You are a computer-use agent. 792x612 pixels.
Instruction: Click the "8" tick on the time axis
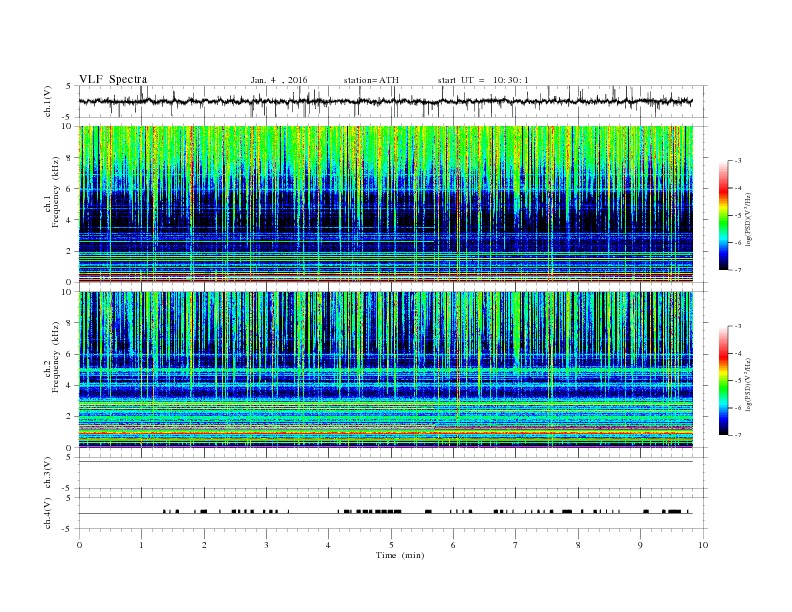pyautogui.click(x=578, y=545)
